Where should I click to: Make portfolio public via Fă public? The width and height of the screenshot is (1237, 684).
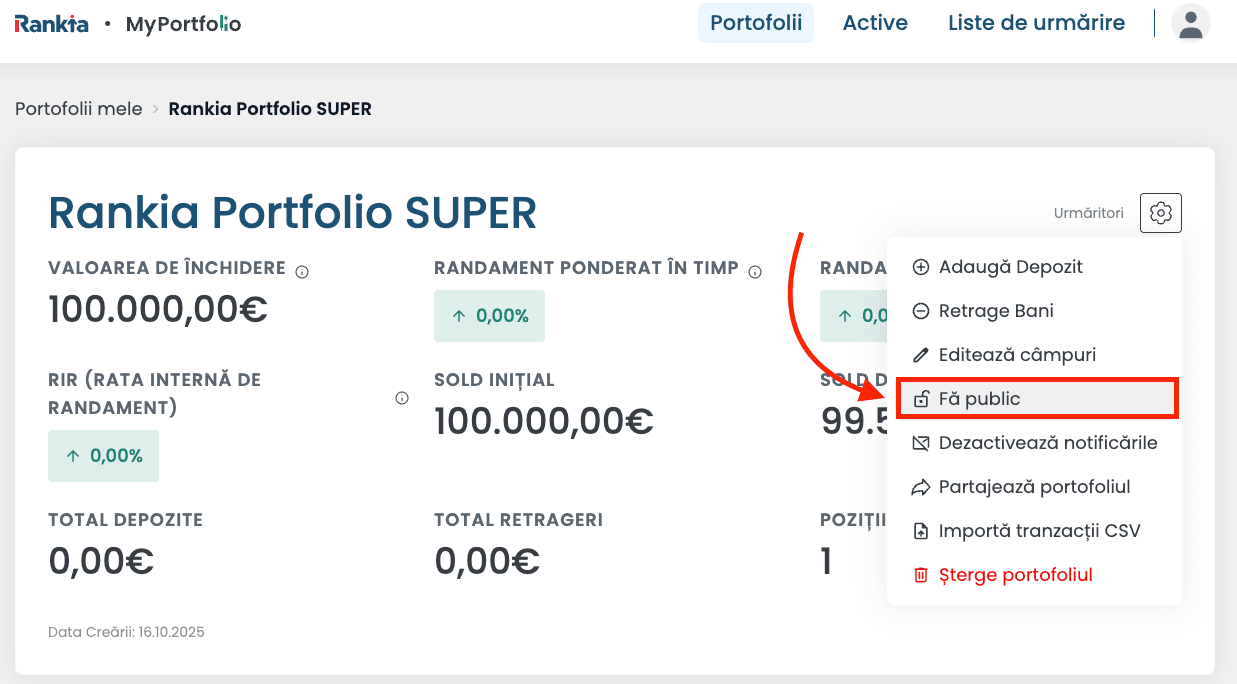point(979,399)
